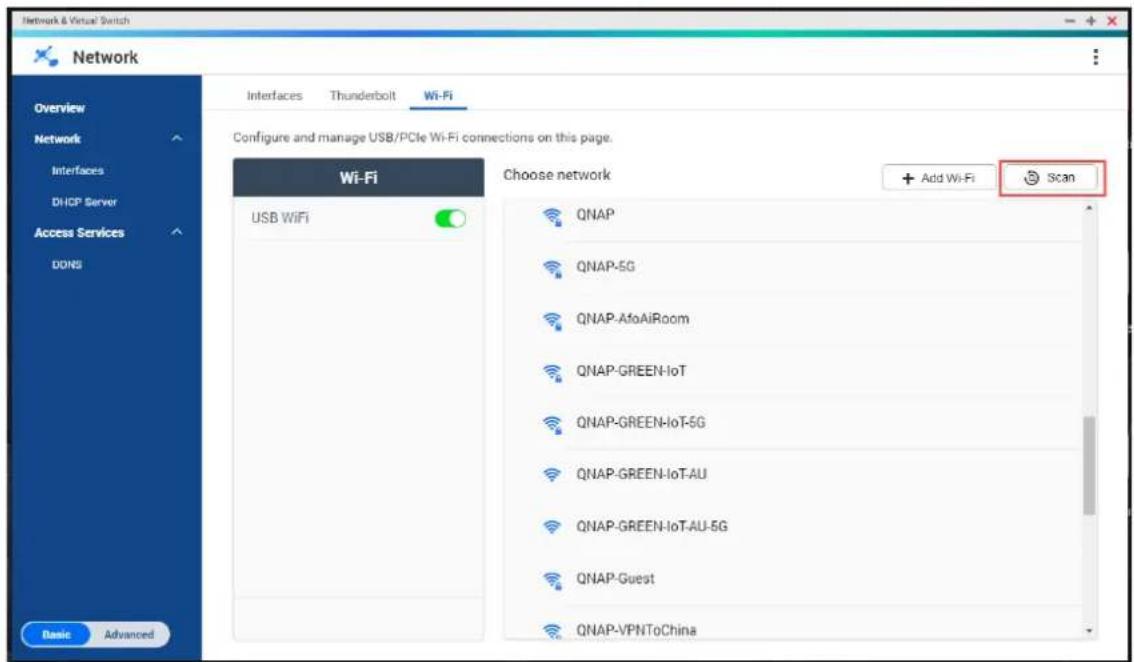Open the Interfaces tab
This screenshot has height=662, width=1134.
[x=275, y=96]
